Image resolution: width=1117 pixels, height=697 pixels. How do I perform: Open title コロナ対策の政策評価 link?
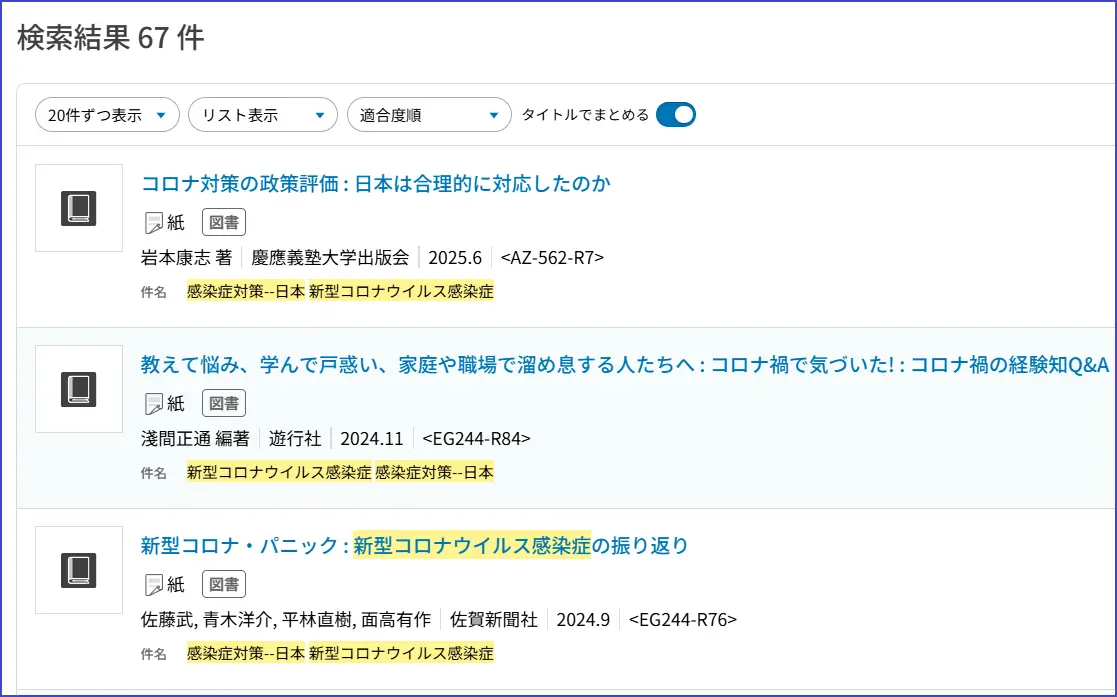coord(375,184)
